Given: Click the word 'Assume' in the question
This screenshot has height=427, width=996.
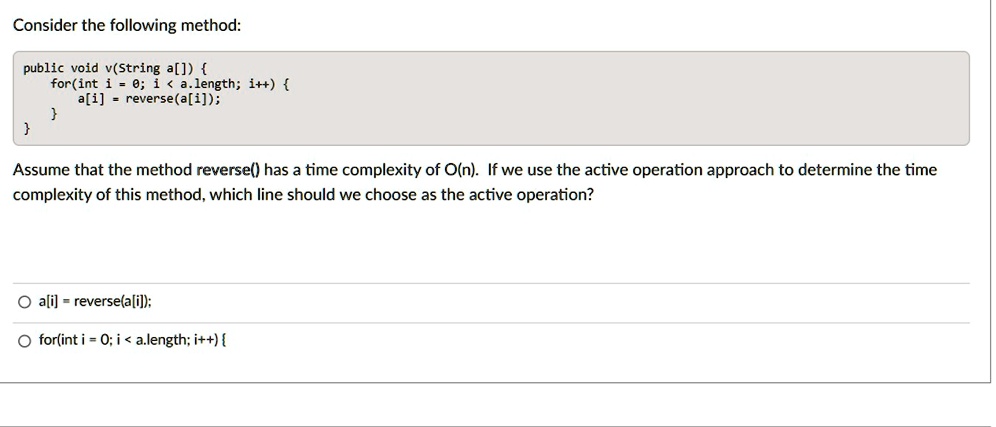Looking at the screenshot, I should tap(39, 170).
